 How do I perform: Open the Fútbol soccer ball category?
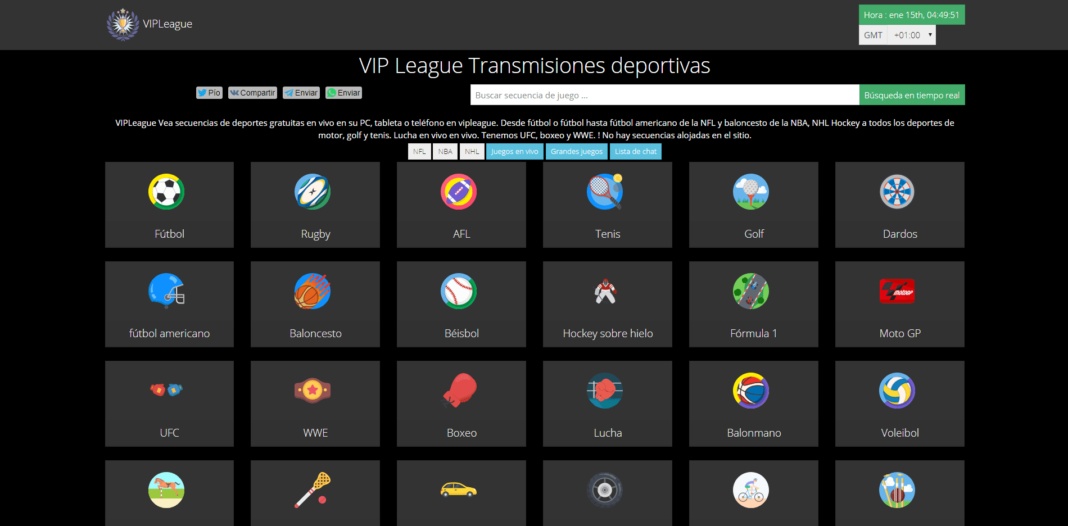click(x=166, y=191)
